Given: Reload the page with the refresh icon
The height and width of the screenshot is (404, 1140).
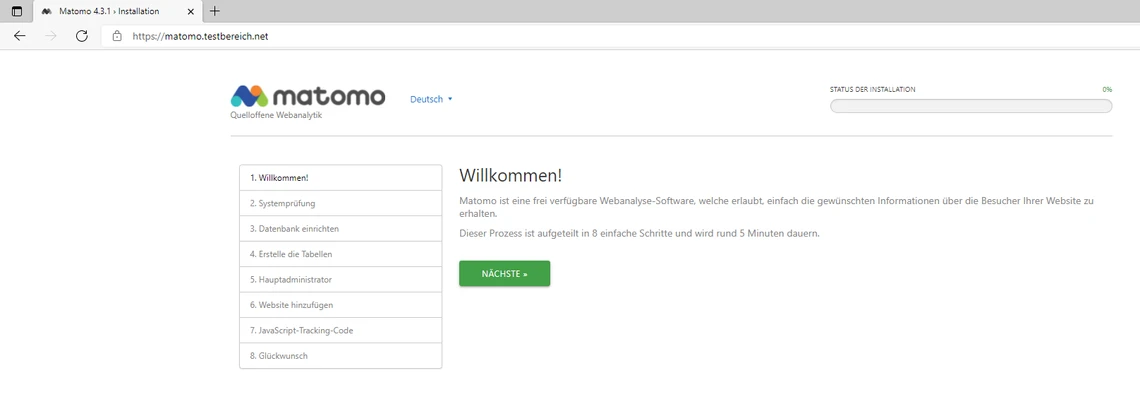Looking at the screenshot, I should click(82, 36).
